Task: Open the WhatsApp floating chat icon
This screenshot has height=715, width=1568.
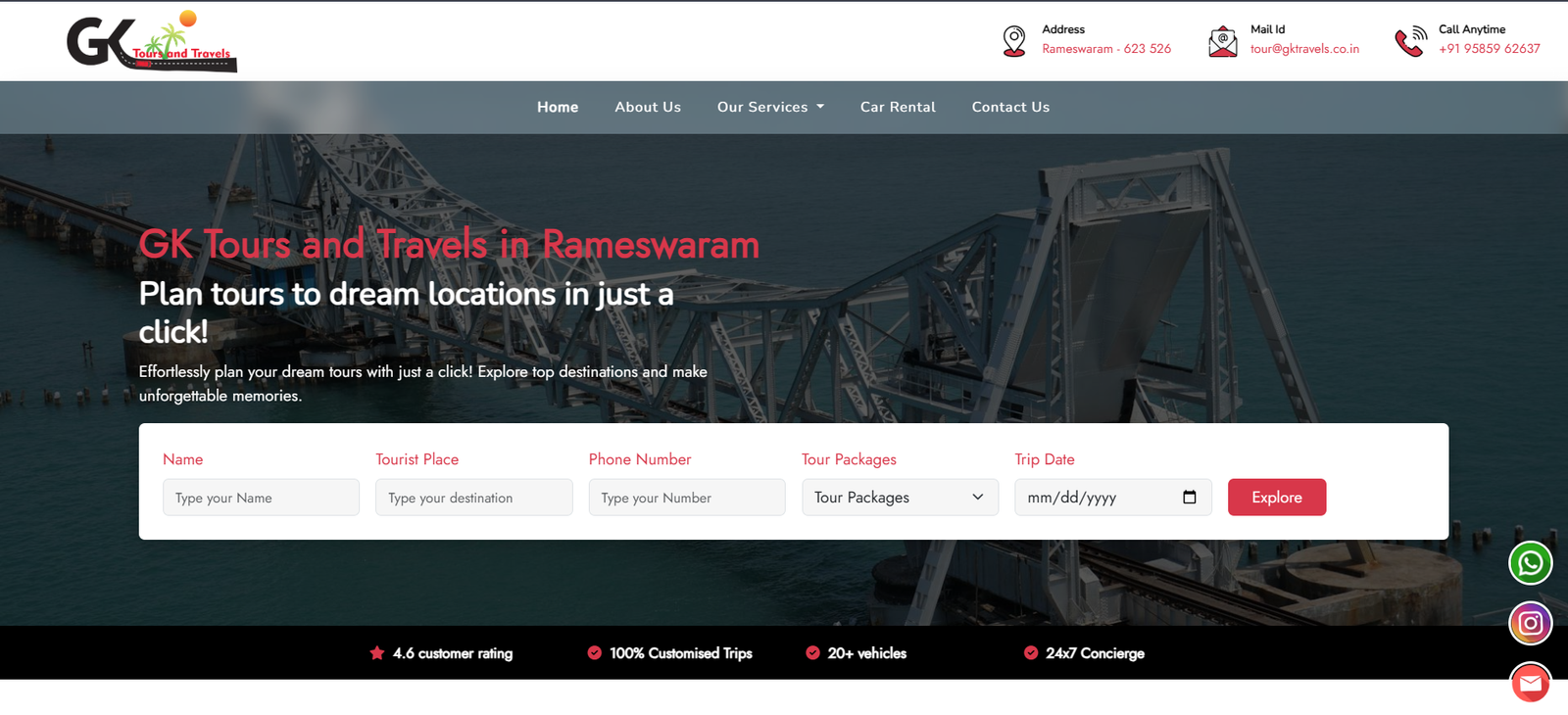Action: pos(1530,563)
